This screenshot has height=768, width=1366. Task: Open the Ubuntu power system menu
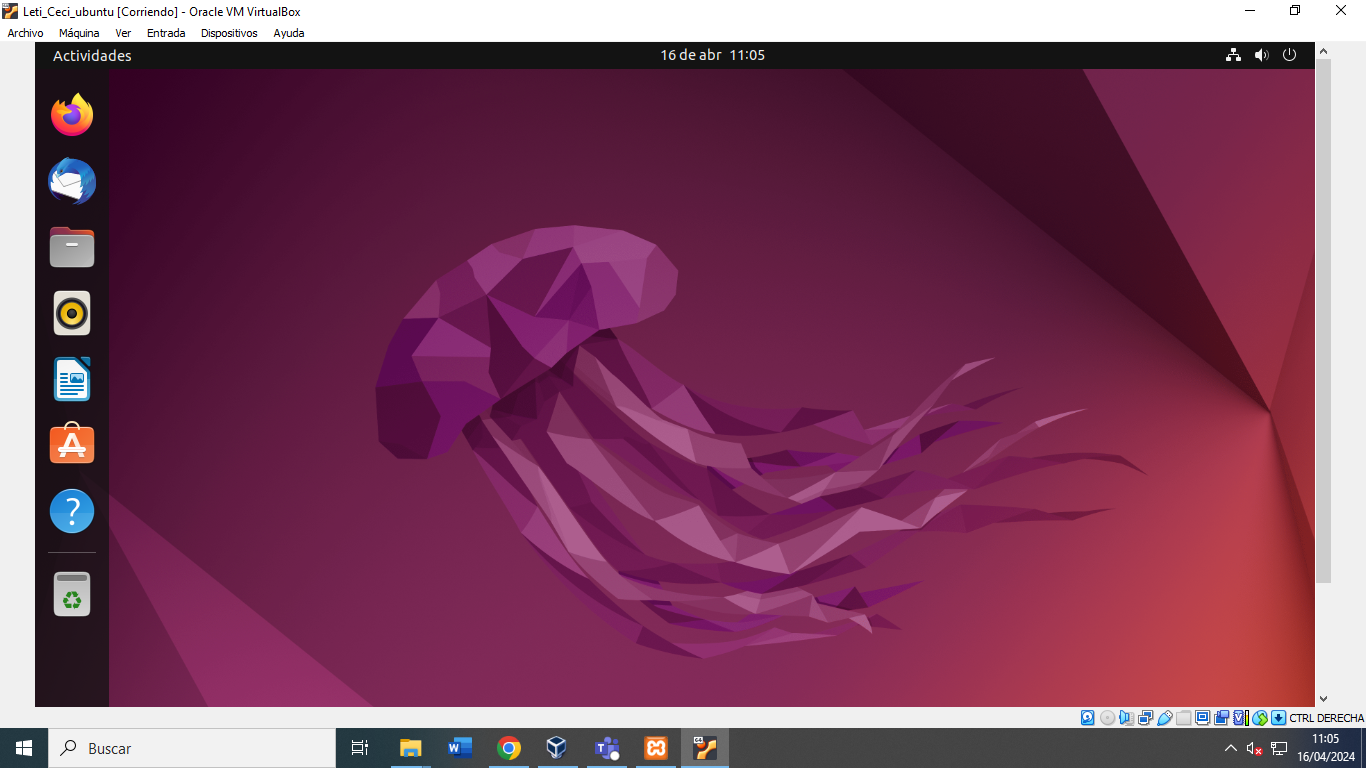(1290, 55)
